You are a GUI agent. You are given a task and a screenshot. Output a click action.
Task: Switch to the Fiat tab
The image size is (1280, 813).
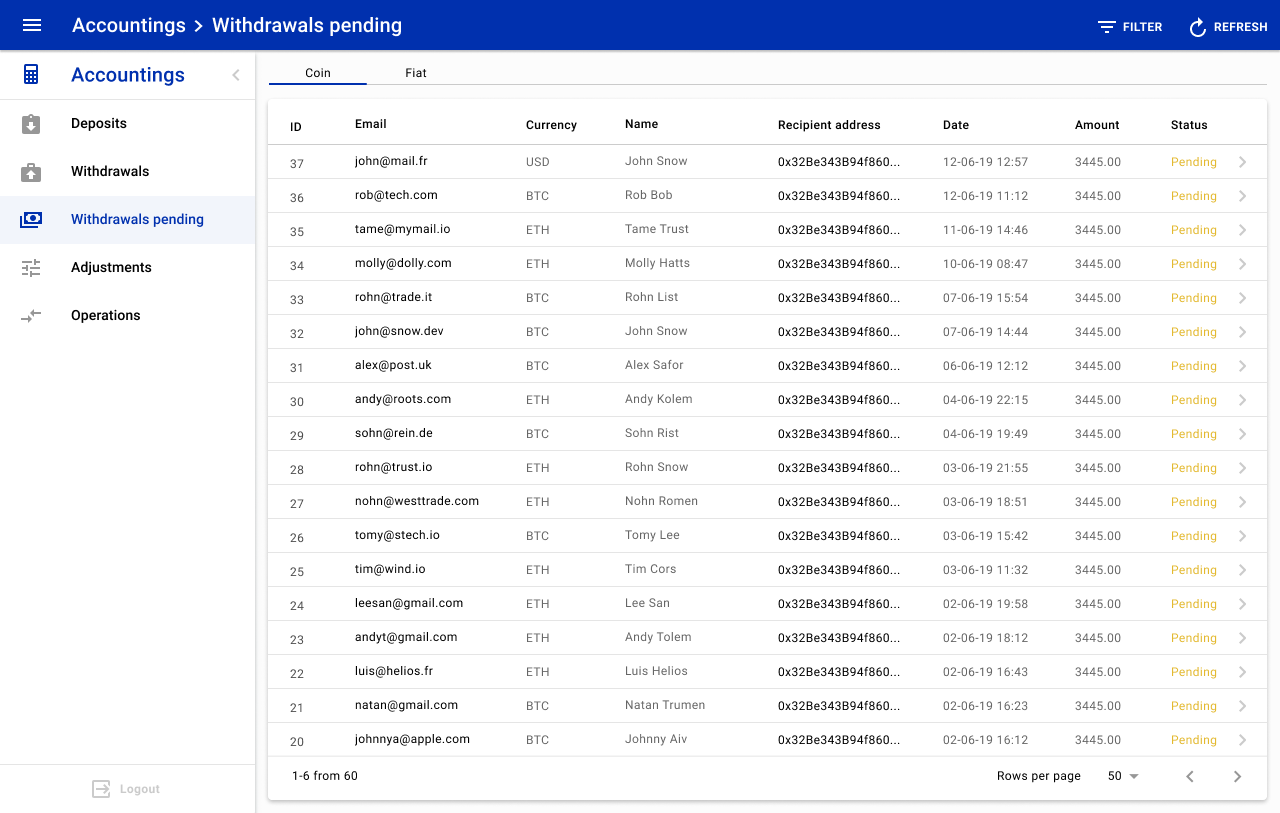click(x=416, y=73)
